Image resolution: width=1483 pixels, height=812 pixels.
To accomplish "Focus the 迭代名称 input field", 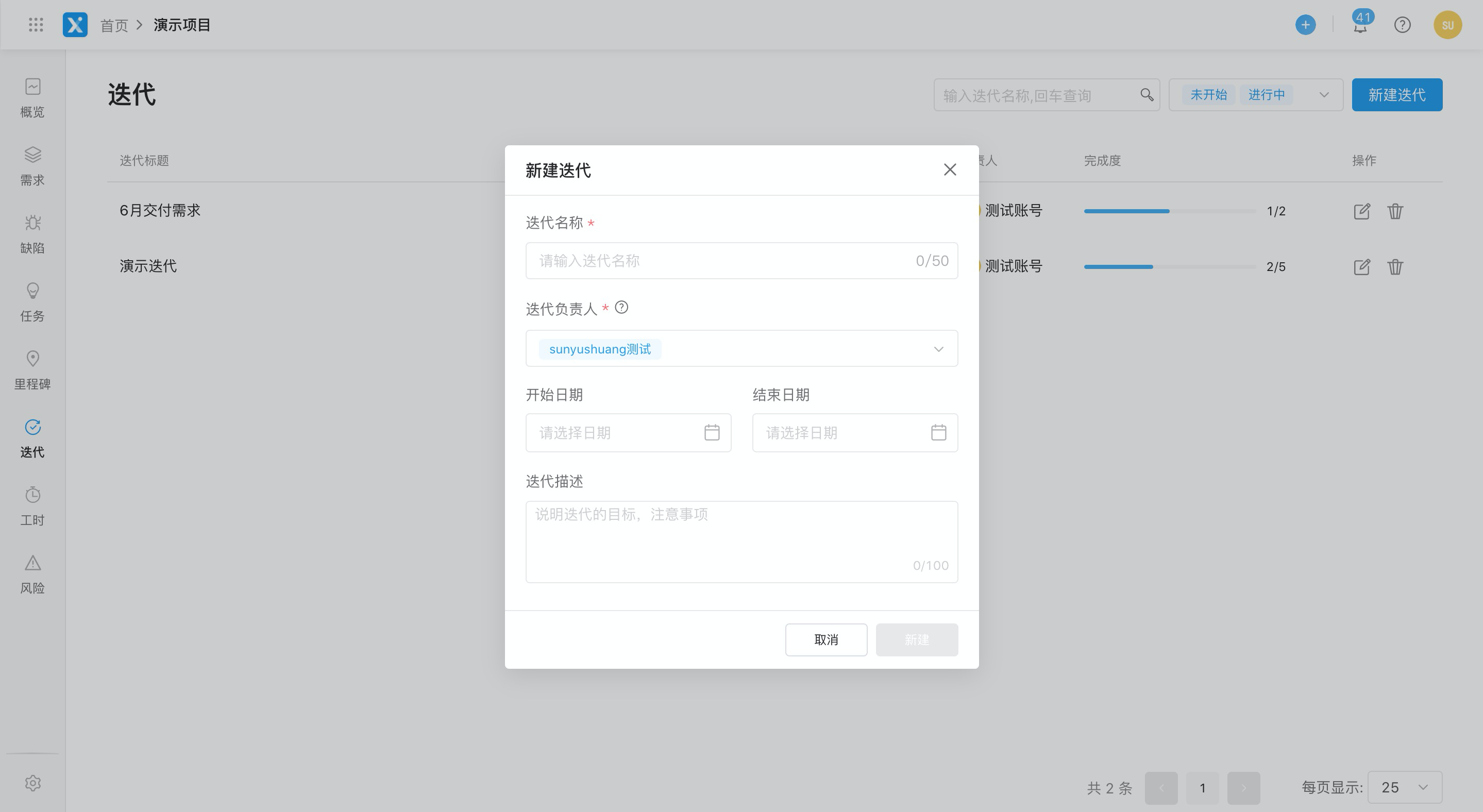I will tap(720, 261).
